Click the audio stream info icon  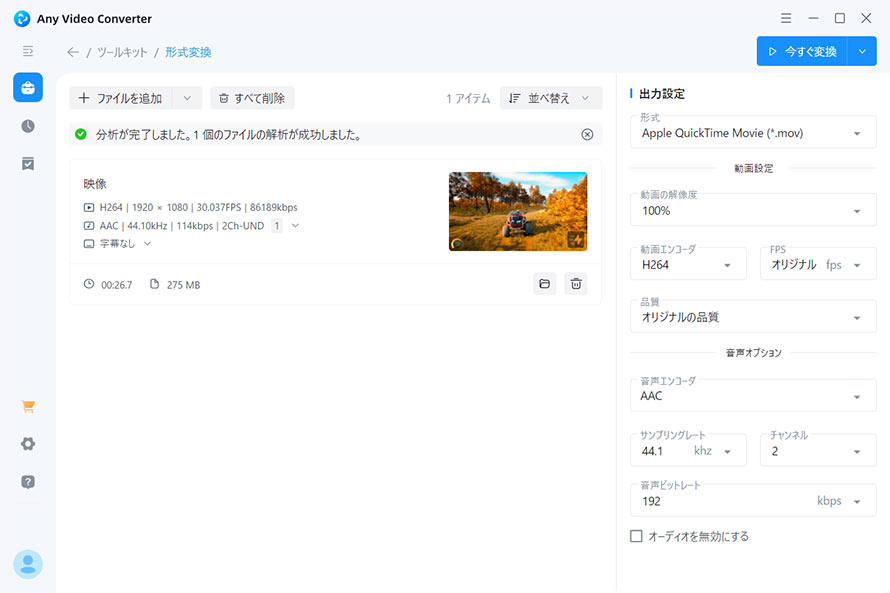click(x=89, y=226)
